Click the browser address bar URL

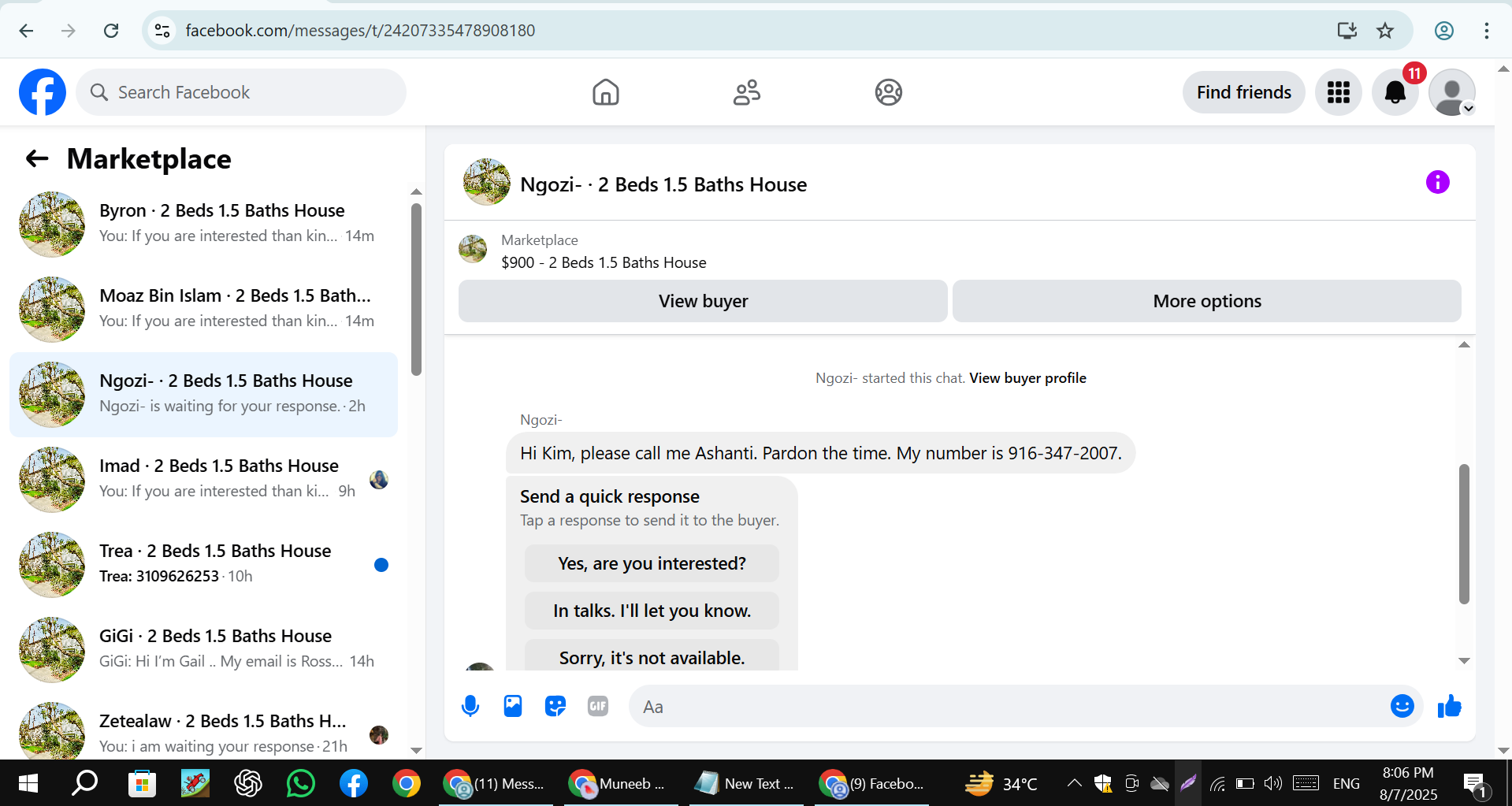coord(360,30)
